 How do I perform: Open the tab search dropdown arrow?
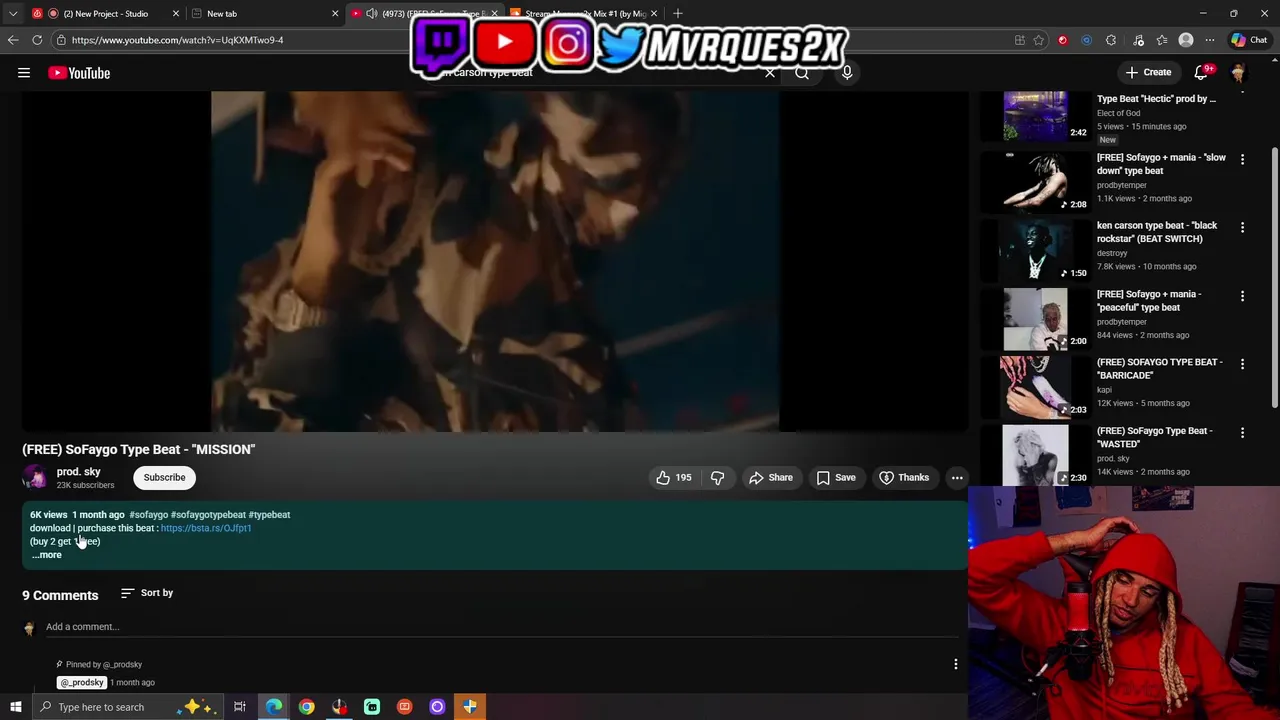tap(13, 13)
